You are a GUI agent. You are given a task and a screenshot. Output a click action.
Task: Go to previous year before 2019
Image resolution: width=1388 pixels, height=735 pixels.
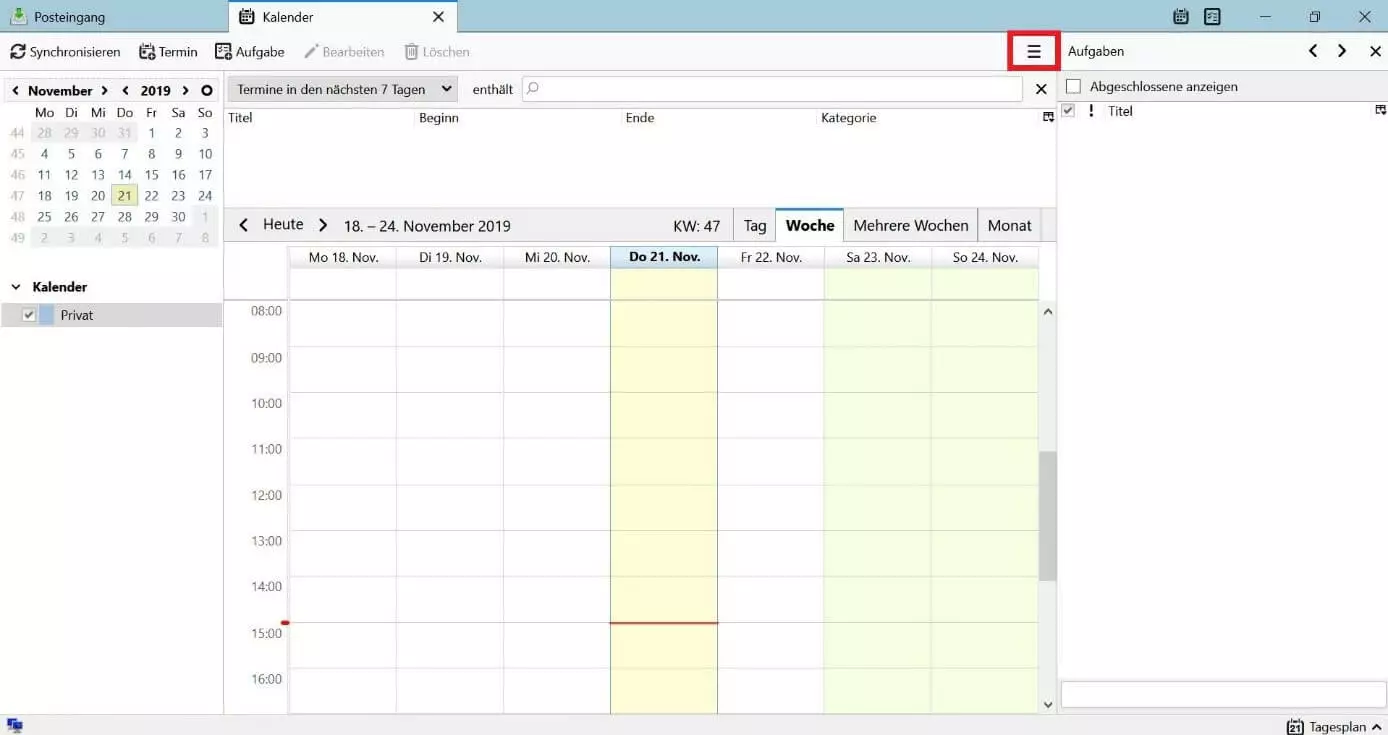click(125, 90)
